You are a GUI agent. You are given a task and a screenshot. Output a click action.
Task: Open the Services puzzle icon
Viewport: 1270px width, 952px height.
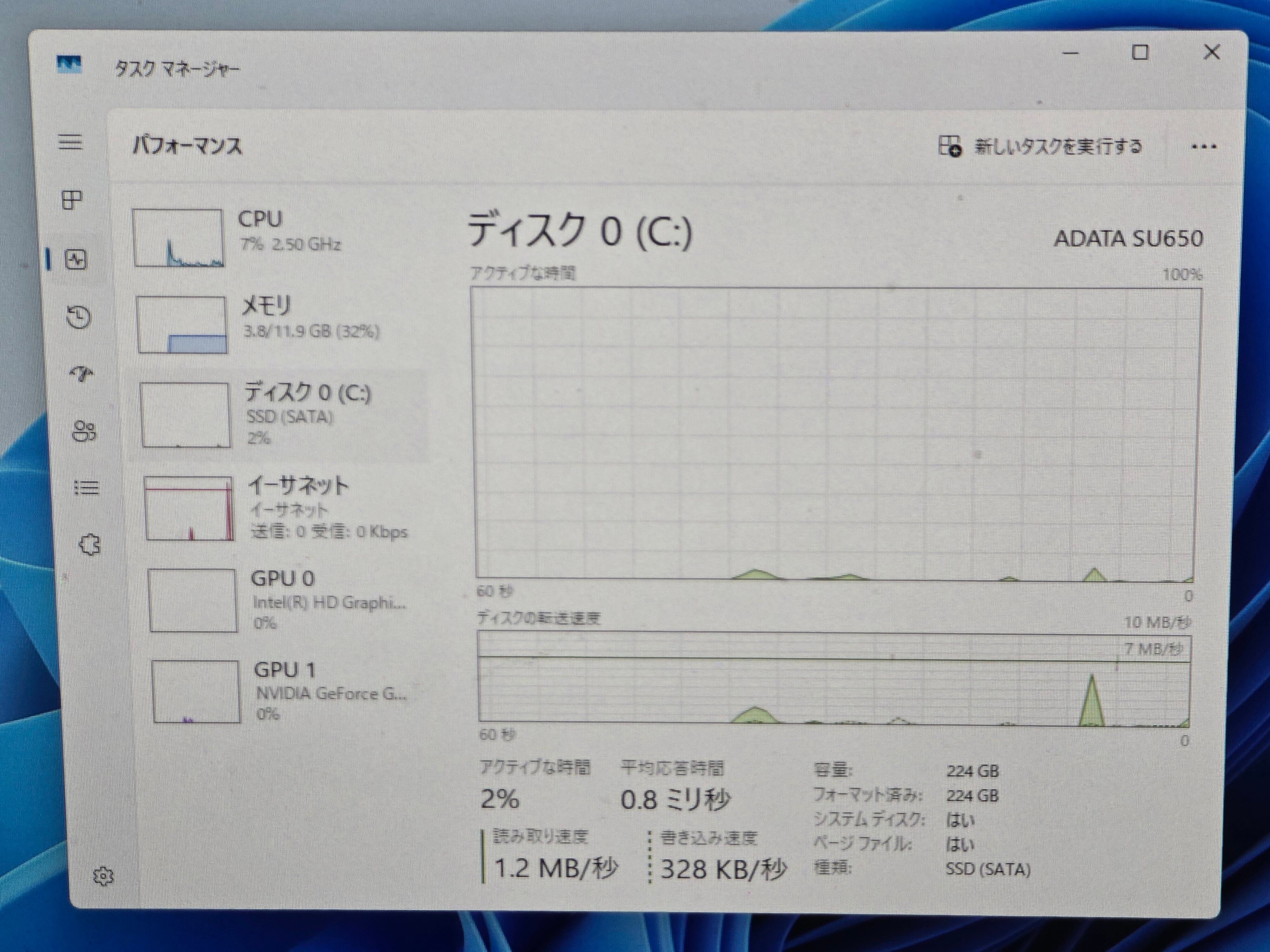[x=90, y=544]
